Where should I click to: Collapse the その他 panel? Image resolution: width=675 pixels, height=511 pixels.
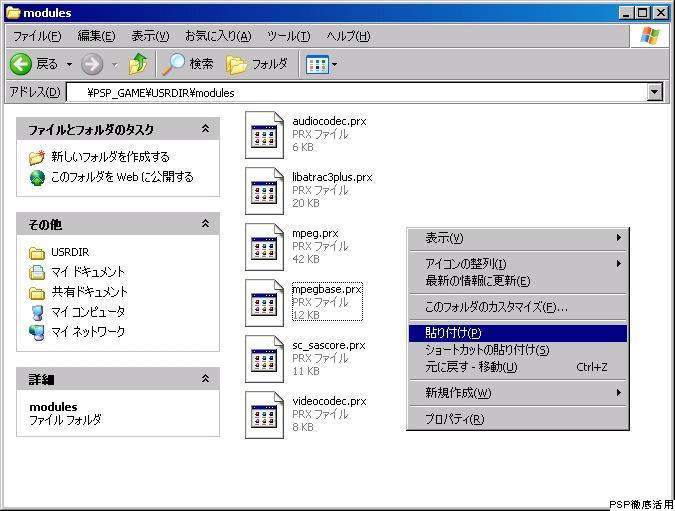click(x=206, y=223)
